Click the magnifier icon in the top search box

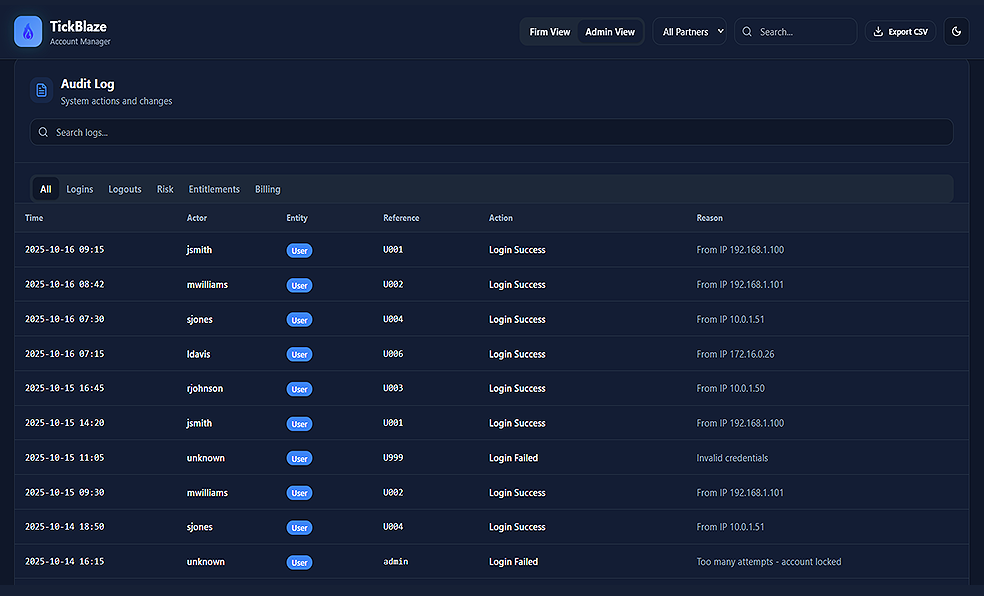coord(747,32)
